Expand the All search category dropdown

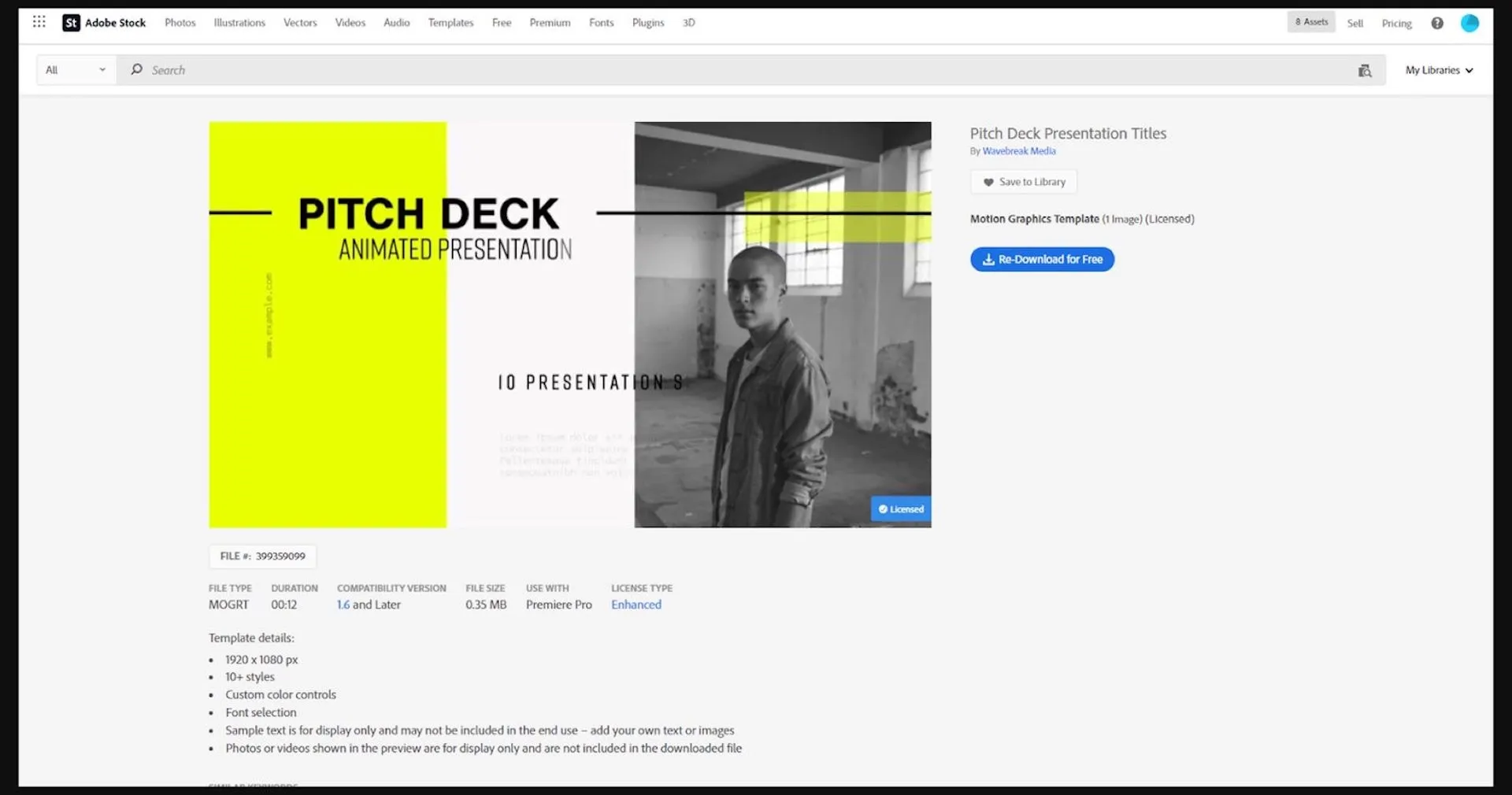point(75,70)
